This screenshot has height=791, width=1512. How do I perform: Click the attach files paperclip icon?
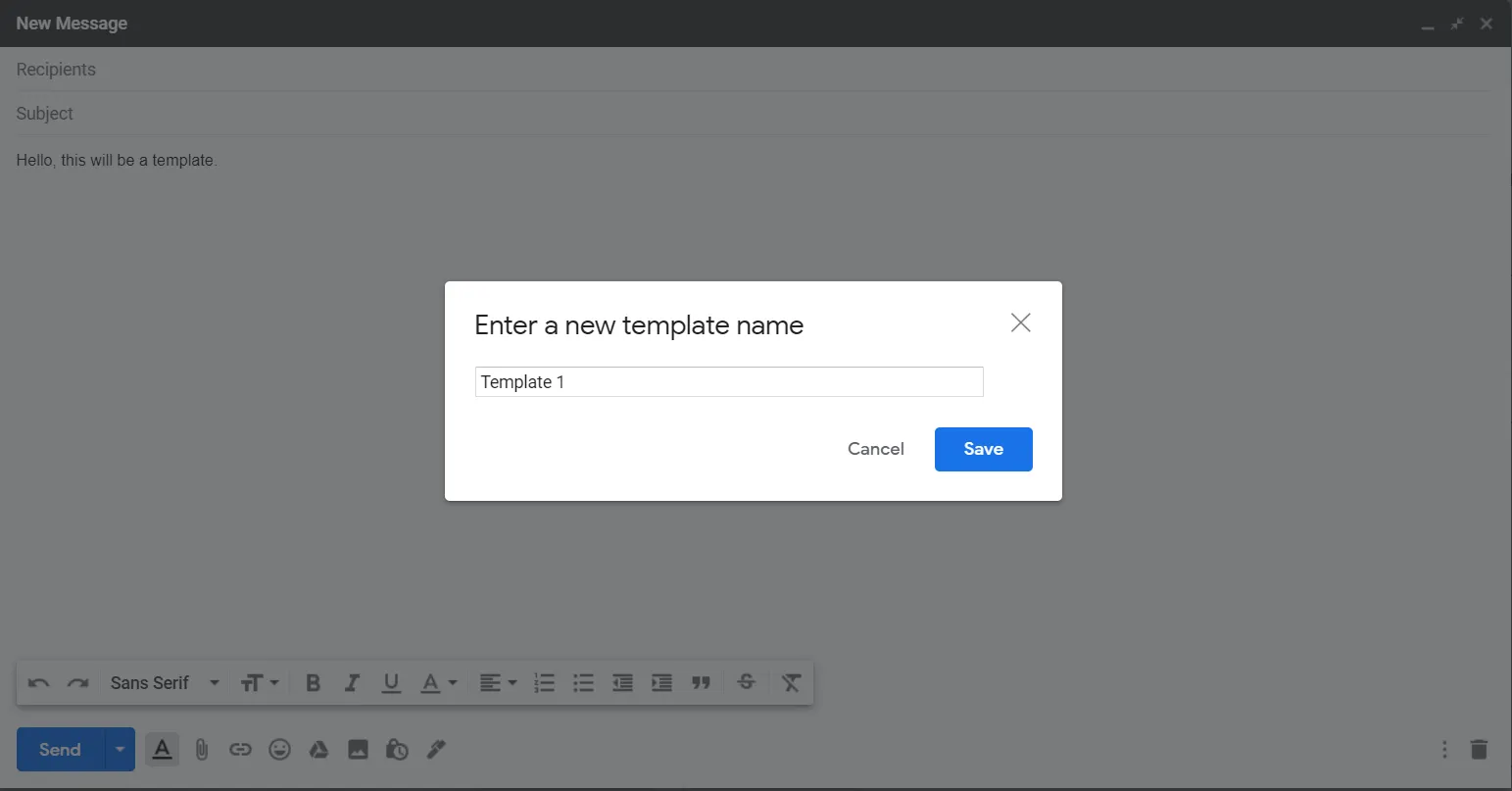click(x=202, y=750)
